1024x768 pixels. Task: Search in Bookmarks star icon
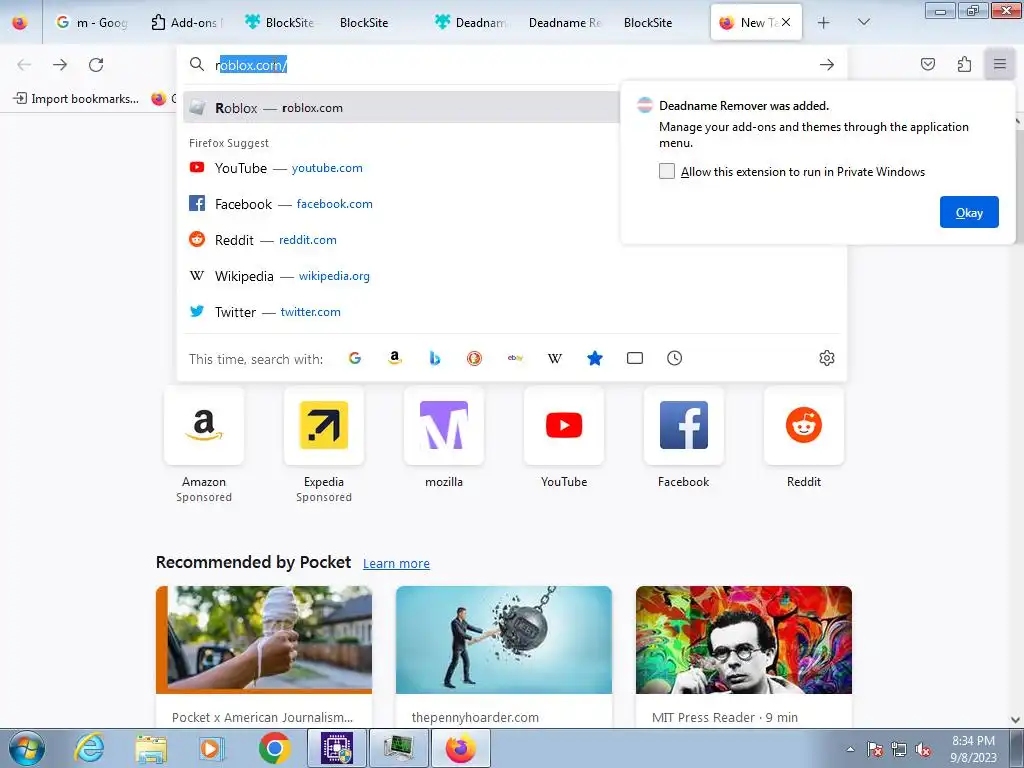click(595, 358)
